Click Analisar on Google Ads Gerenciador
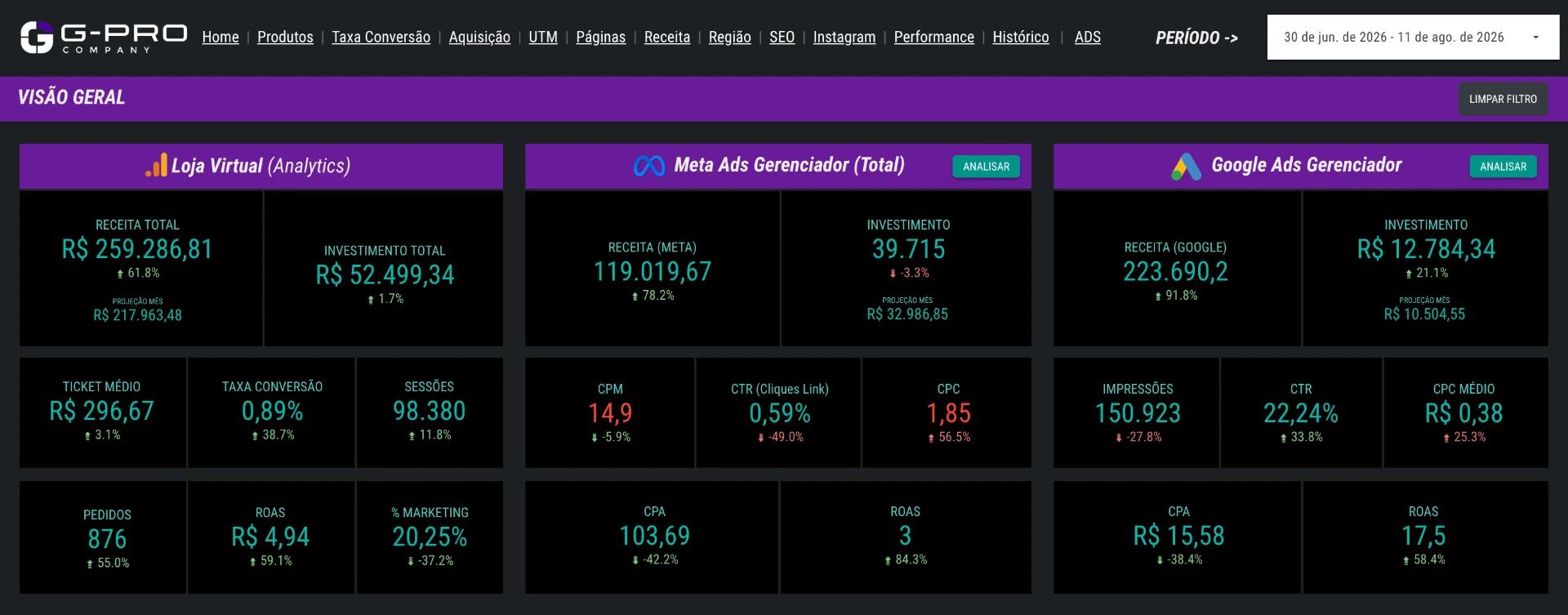1568x615 pixels. pos(1503,167)
